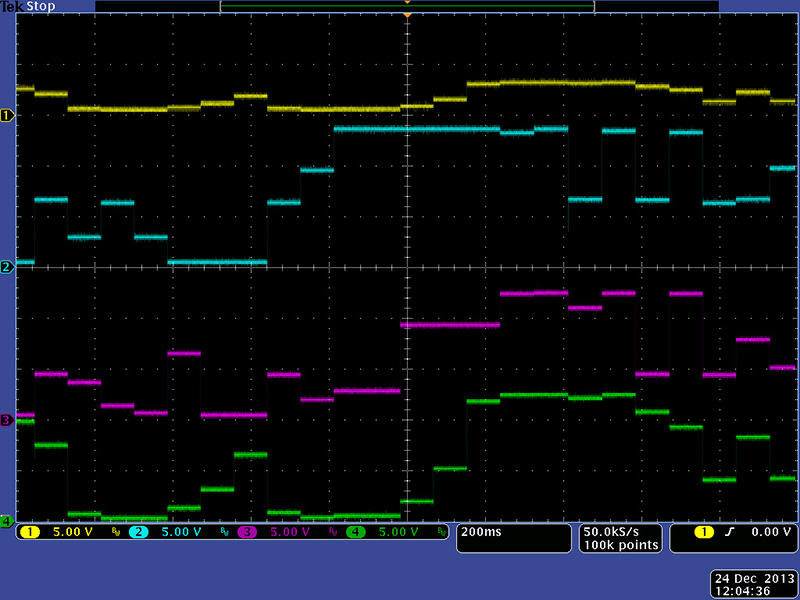The height and width of the screenshot is (600, 800).
Task: Click the Tek logo label
Action: [12, 6]
